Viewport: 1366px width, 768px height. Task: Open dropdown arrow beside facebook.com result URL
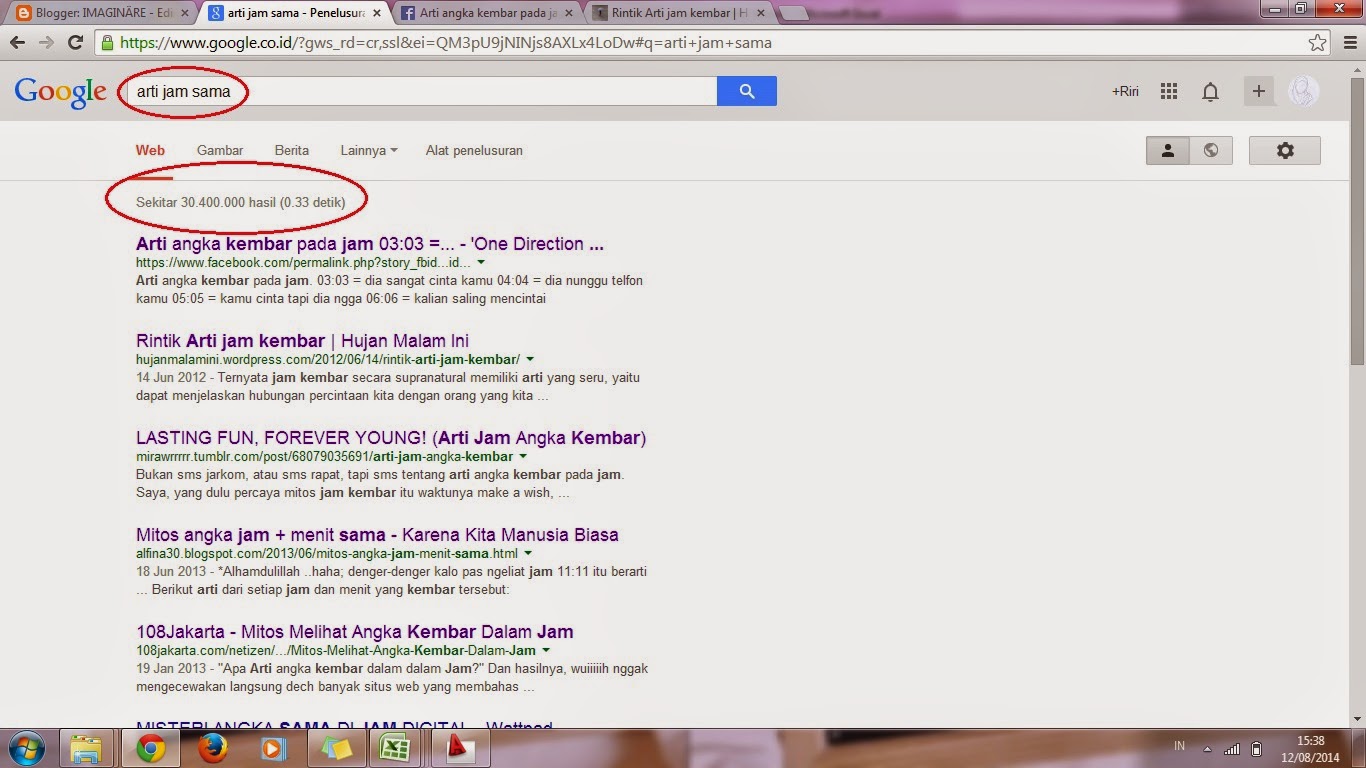pos(481,262)
